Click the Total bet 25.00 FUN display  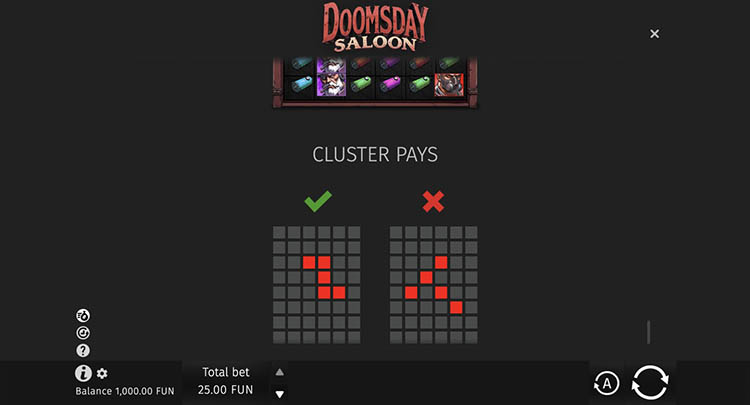pyautogui.click(x=225, y=381)
